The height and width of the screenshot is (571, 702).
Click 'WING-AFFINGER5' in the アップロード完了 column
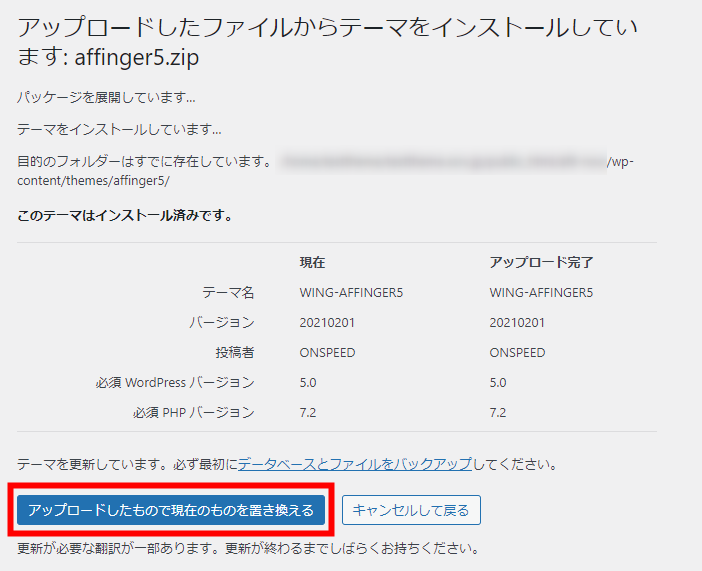541,292
